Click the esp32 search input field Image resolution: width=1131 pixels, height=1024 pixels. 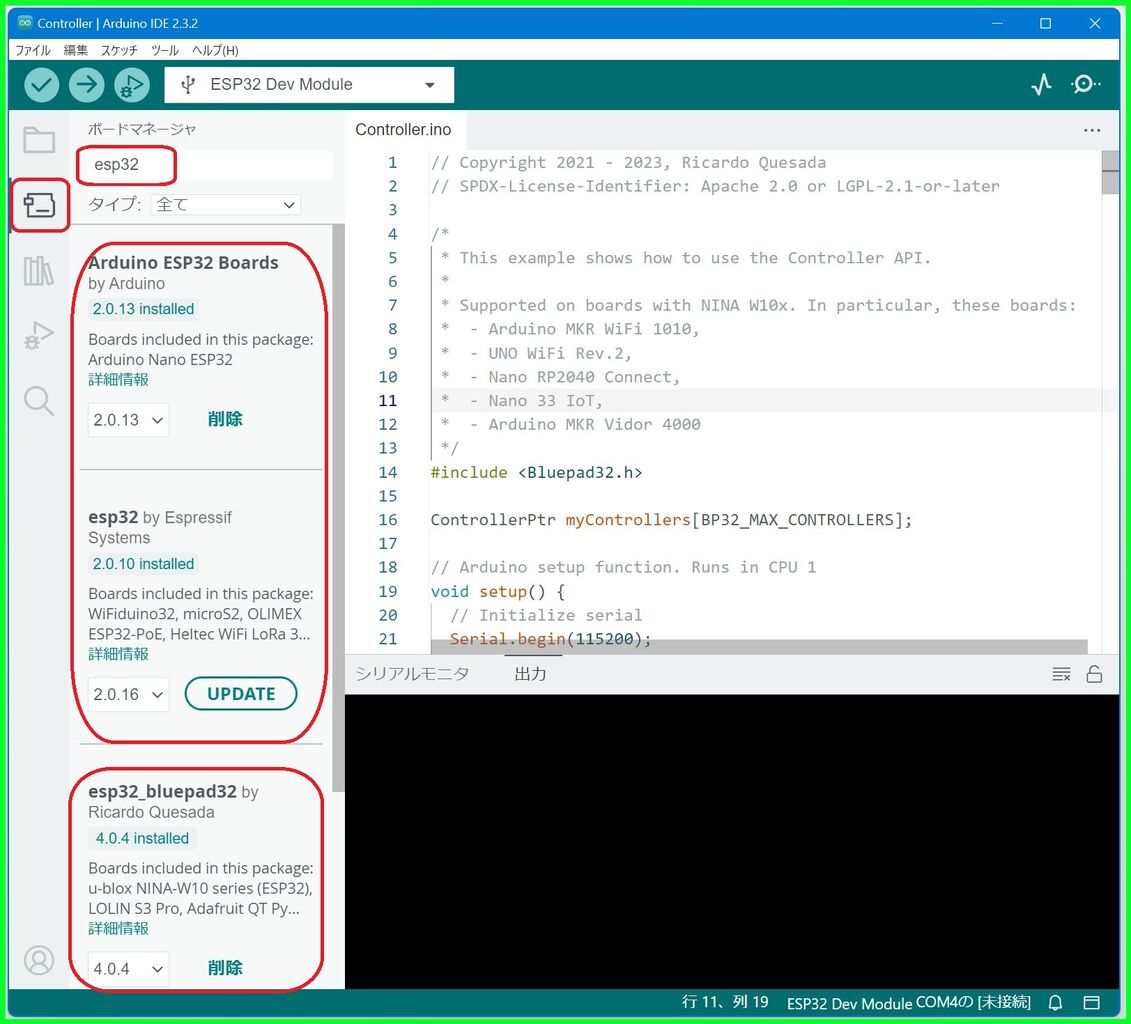pyautogui.click(x=200, y=165)
